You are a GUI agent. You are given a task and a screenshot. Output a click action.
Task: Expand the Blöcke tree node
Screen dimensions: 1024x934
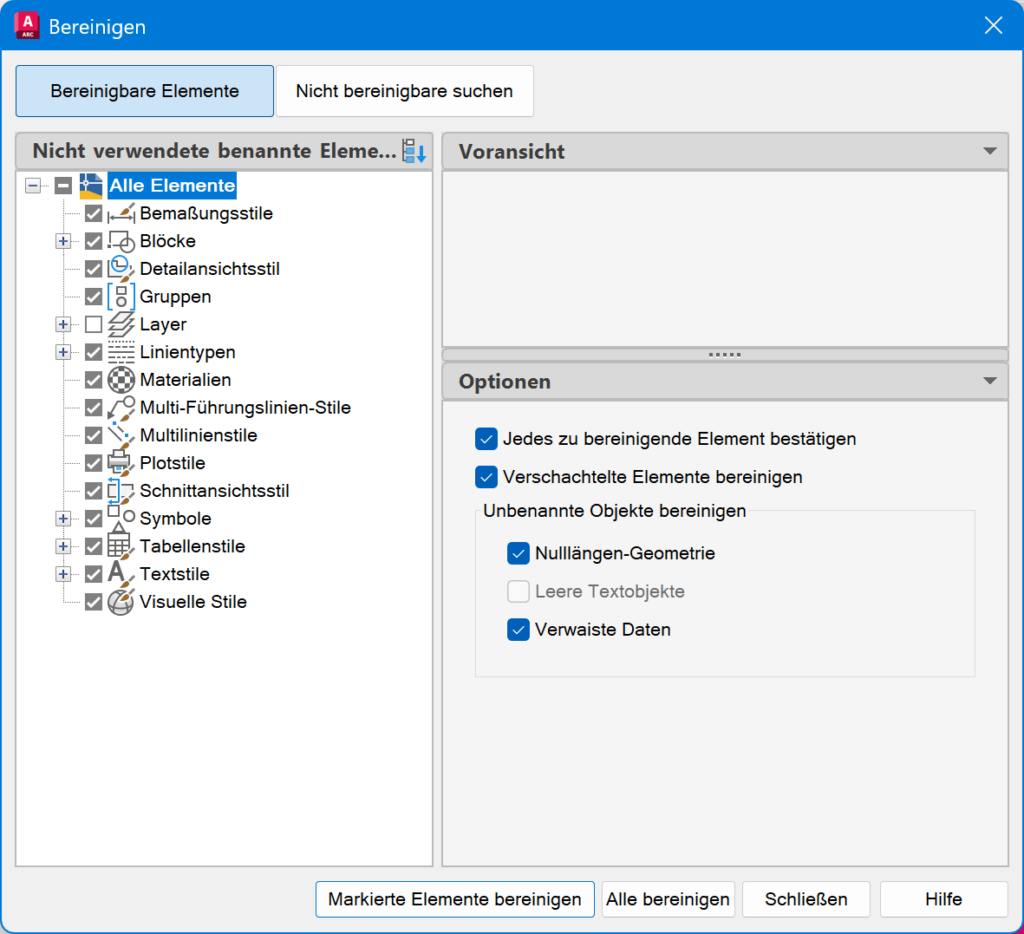(x=63, y=241)
